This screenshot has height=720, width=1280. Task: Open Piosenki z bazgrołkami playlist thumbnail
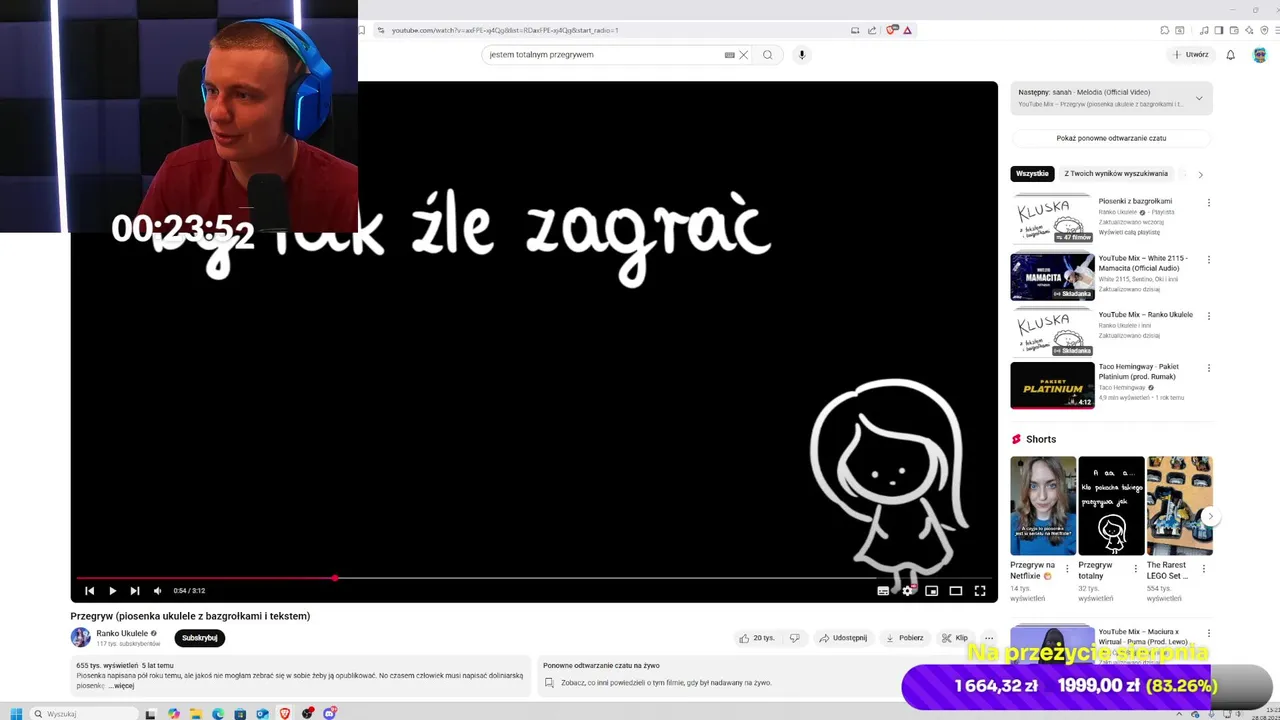1052,219
